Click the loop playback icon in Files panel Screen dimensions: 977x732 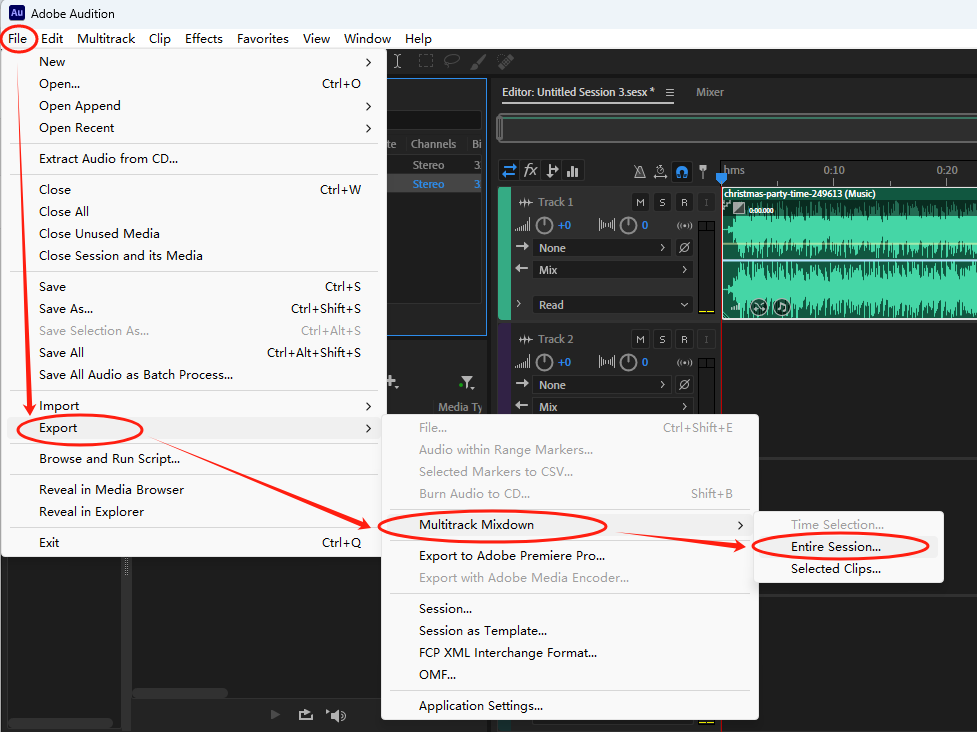(x=305, y=715)
